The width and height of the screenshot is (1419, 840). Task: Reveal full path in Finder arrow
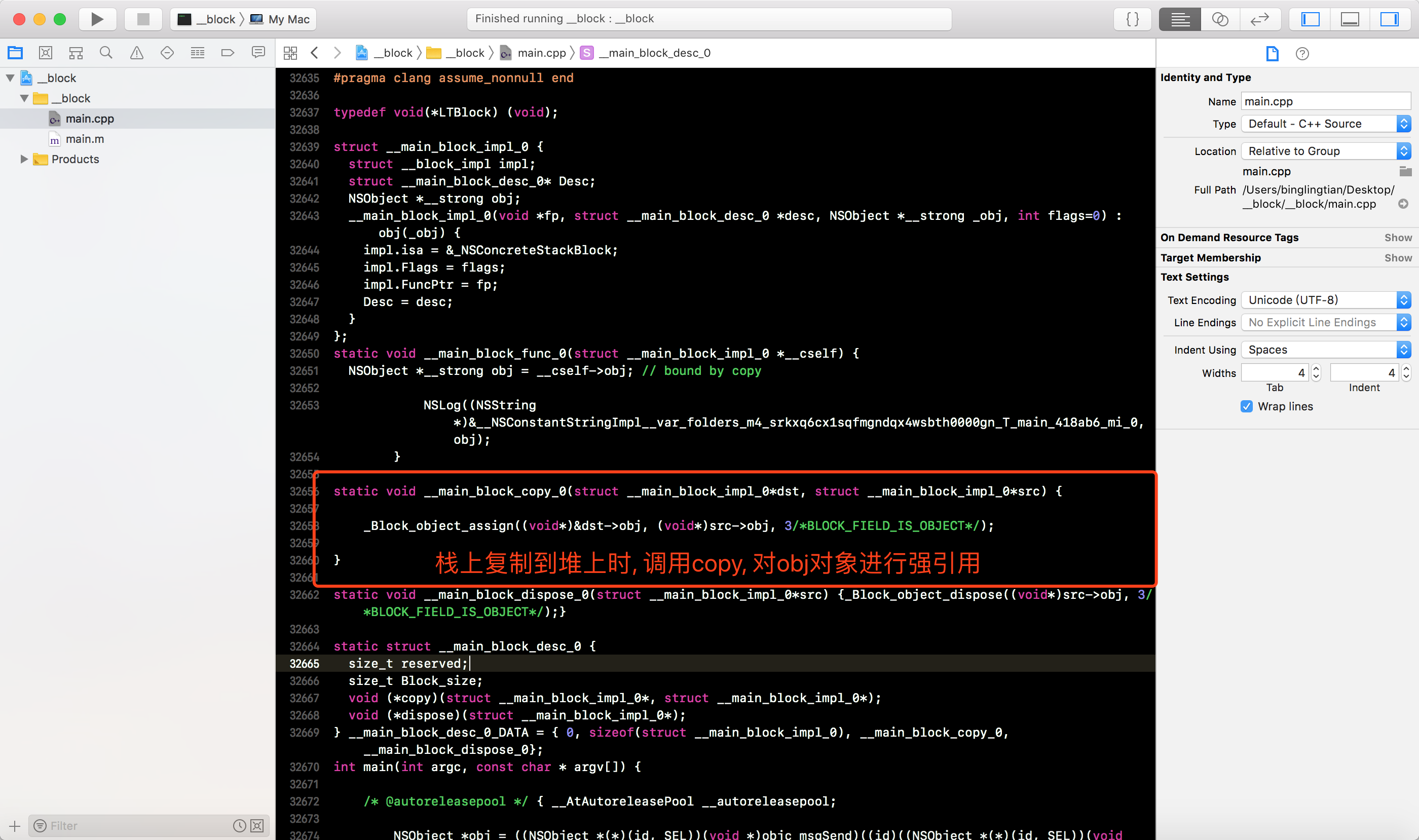click(x=1403, y=204)
